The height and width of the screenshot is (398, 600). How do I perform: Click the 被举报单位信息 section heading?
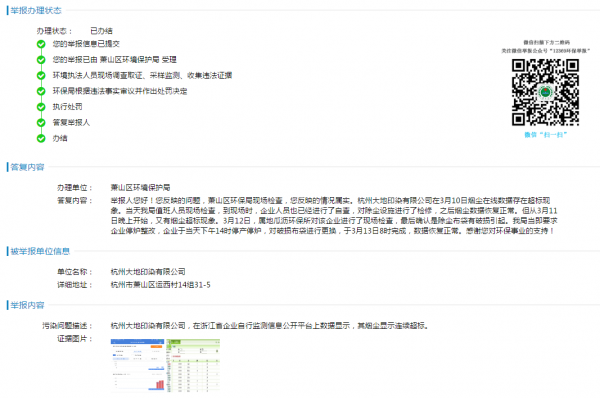pos(40,251)
